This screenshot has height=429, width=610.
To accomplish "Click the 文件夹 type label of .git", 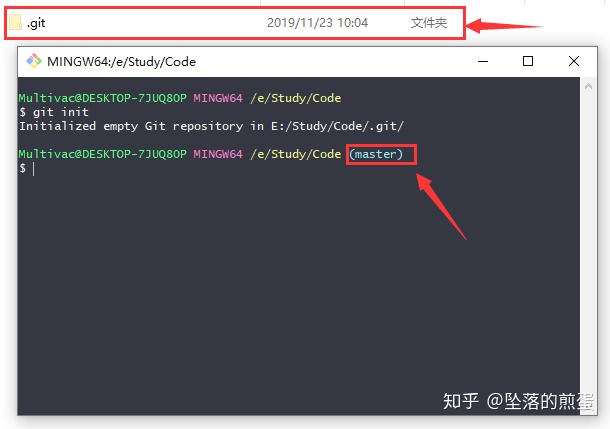I will (429, 23).
